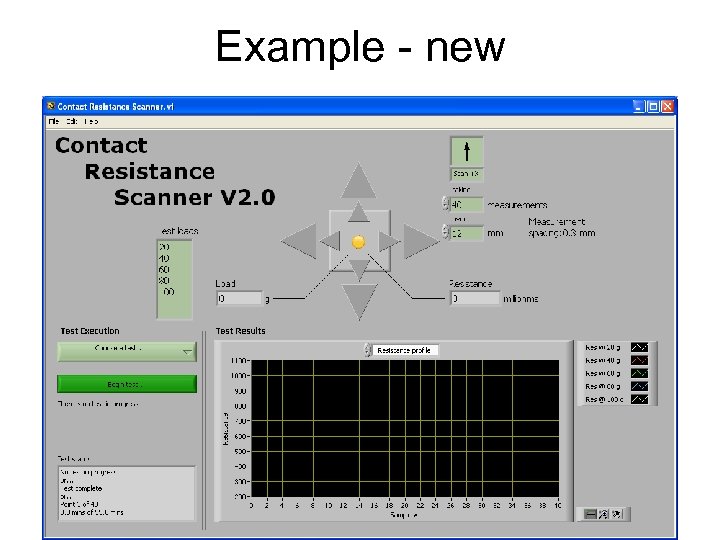Click the Y-axis value 1000 on graph
Screen dimensions: 720x540
tap(239, 376)
